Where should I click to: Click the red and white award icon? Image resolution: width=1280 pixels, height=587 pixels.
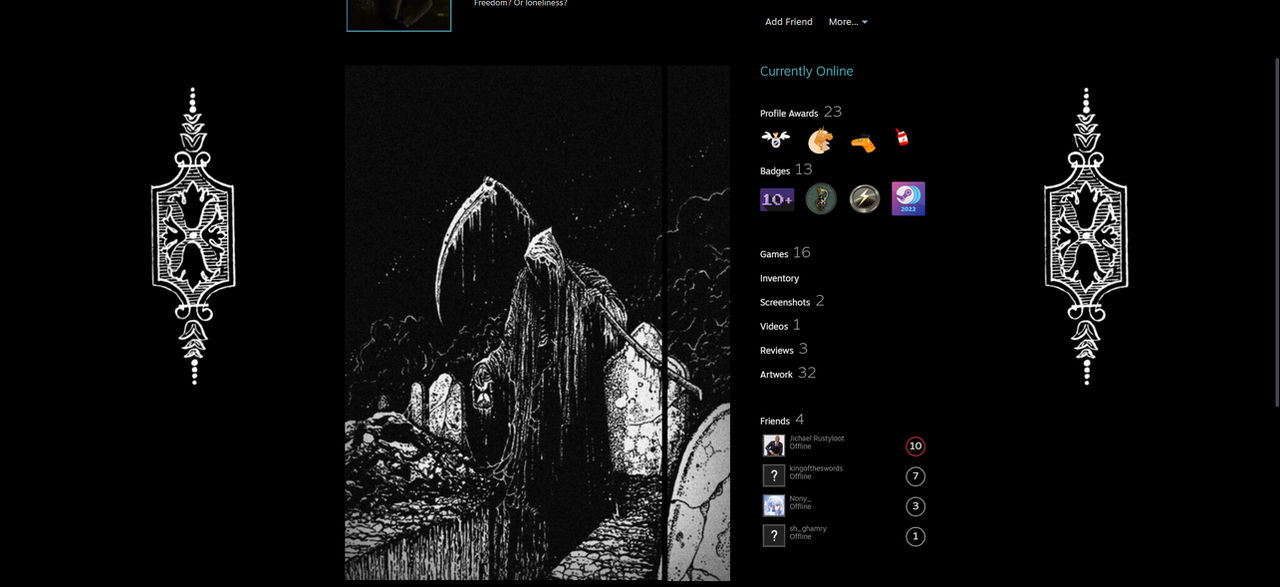coord(902,138)
